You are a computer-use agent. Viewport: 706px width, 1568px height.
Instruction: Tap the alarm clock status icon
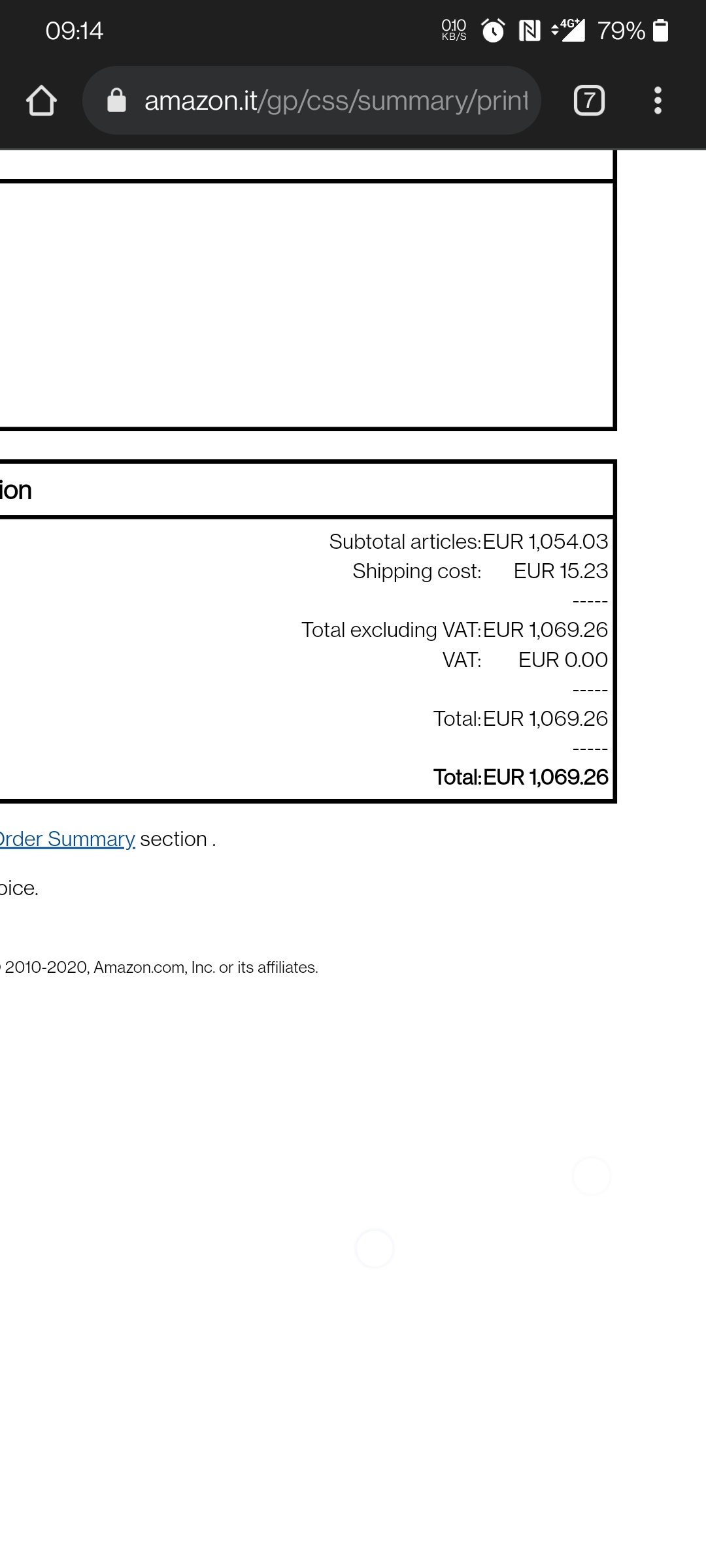point(493,31)
